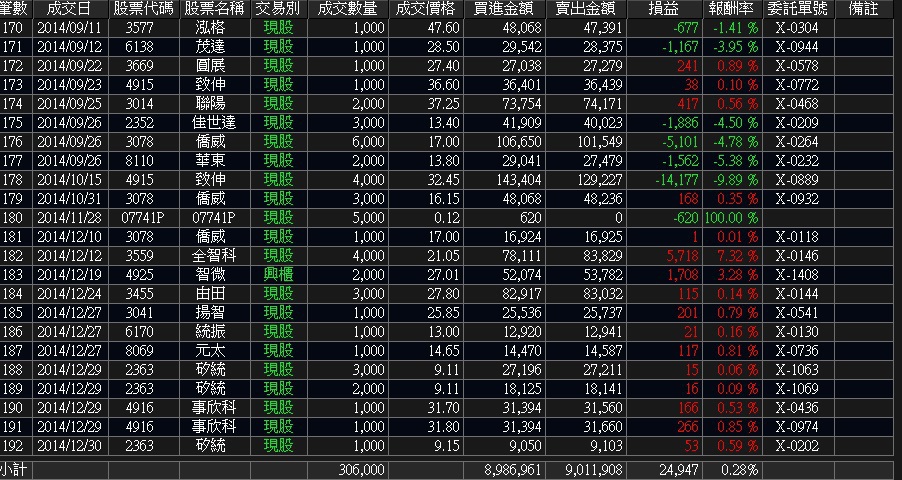The width and height of the screenshot is (902, 480).
Task: Click price 47.60 in row 170
Action: coord(444,28)
